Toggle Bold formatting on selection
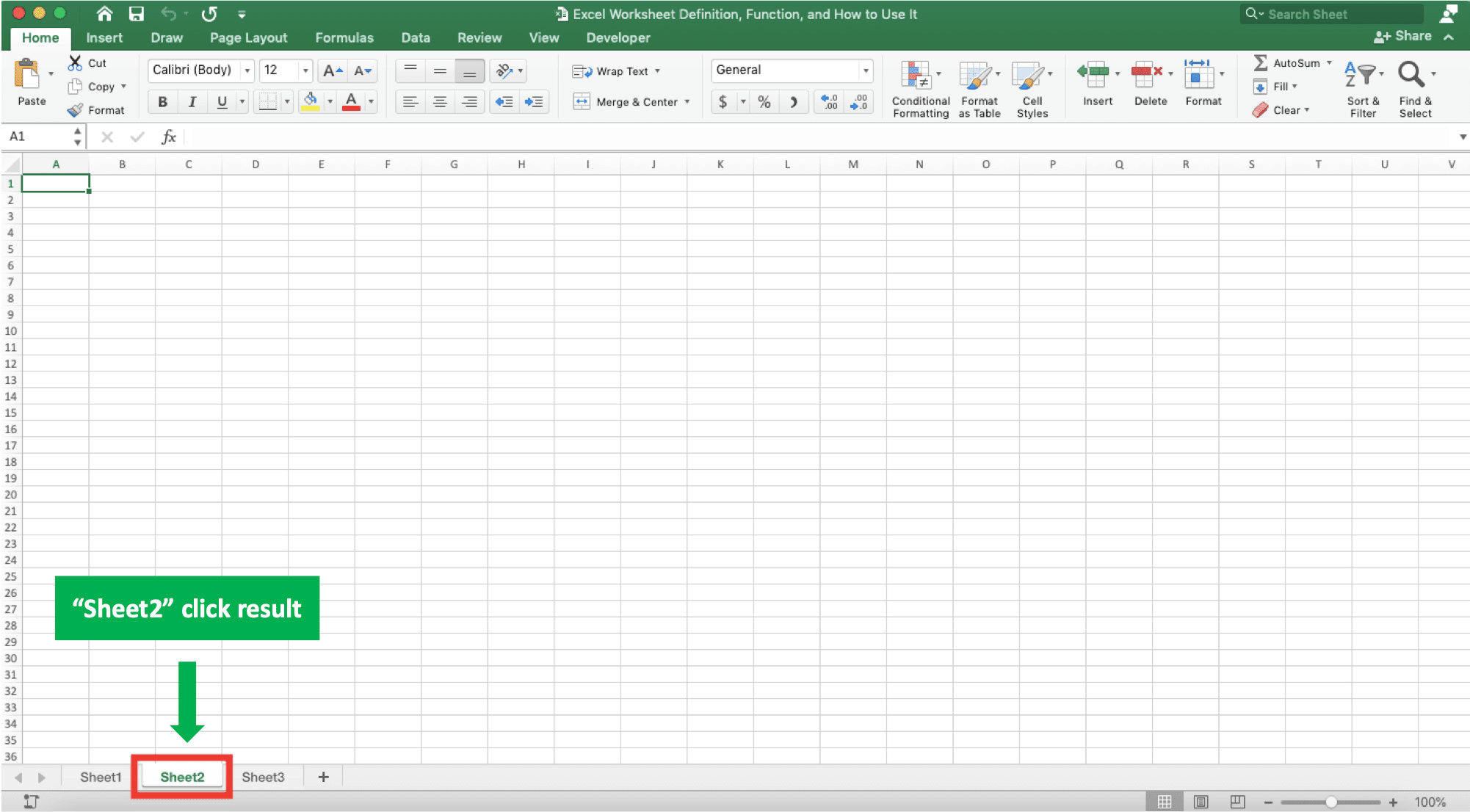 (x=163, y=101)
